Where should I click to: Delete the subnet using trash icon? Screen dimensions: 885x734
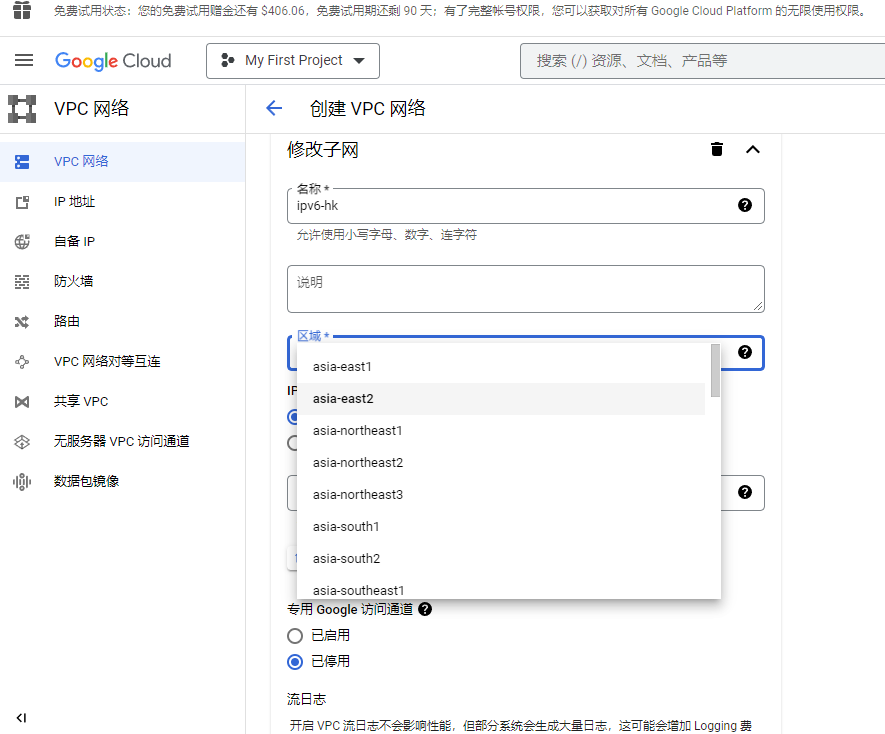716,150
